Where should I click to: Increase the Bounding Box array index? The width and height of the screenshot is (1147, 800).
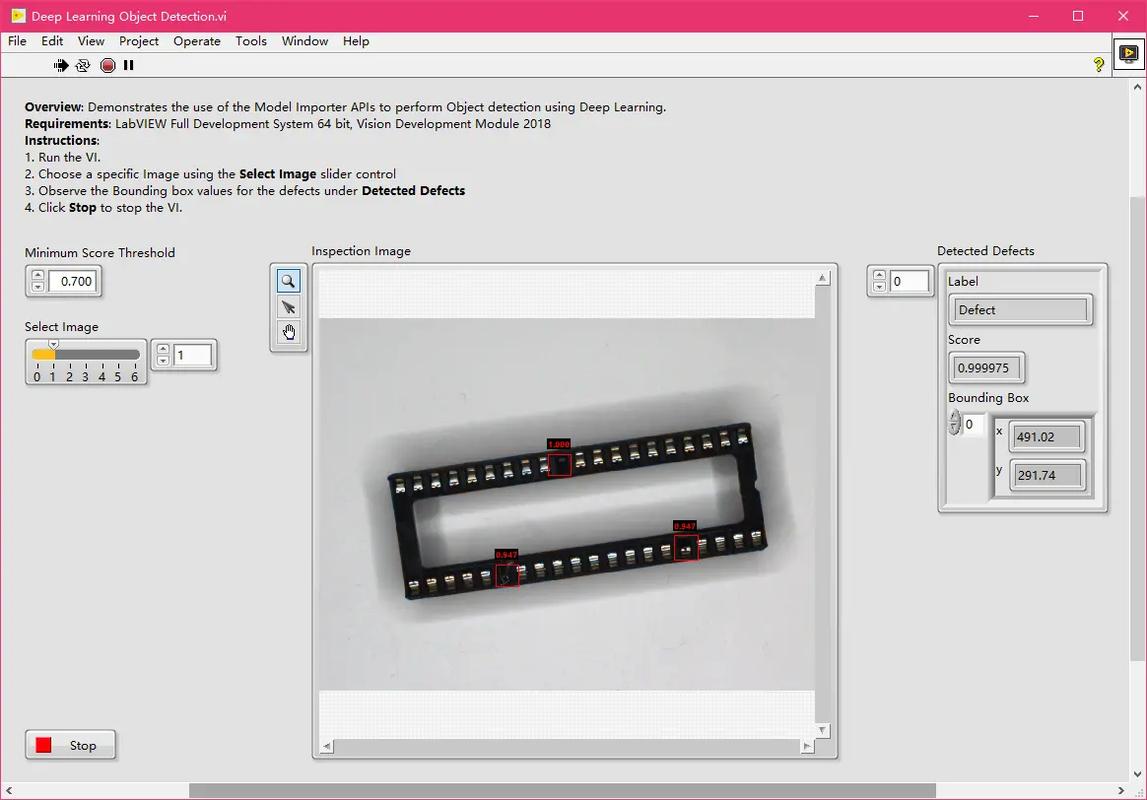point(955,417)
